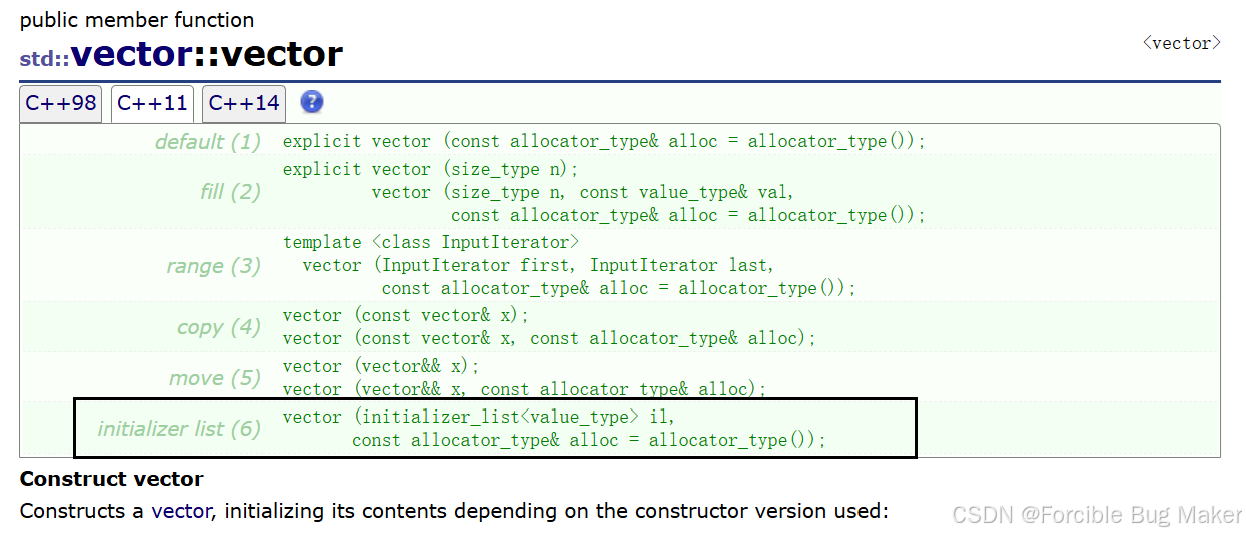The height and width of the screenshot is (534, 1246).
Task: Select the range (3) constructor label
Action: (213, 266)
